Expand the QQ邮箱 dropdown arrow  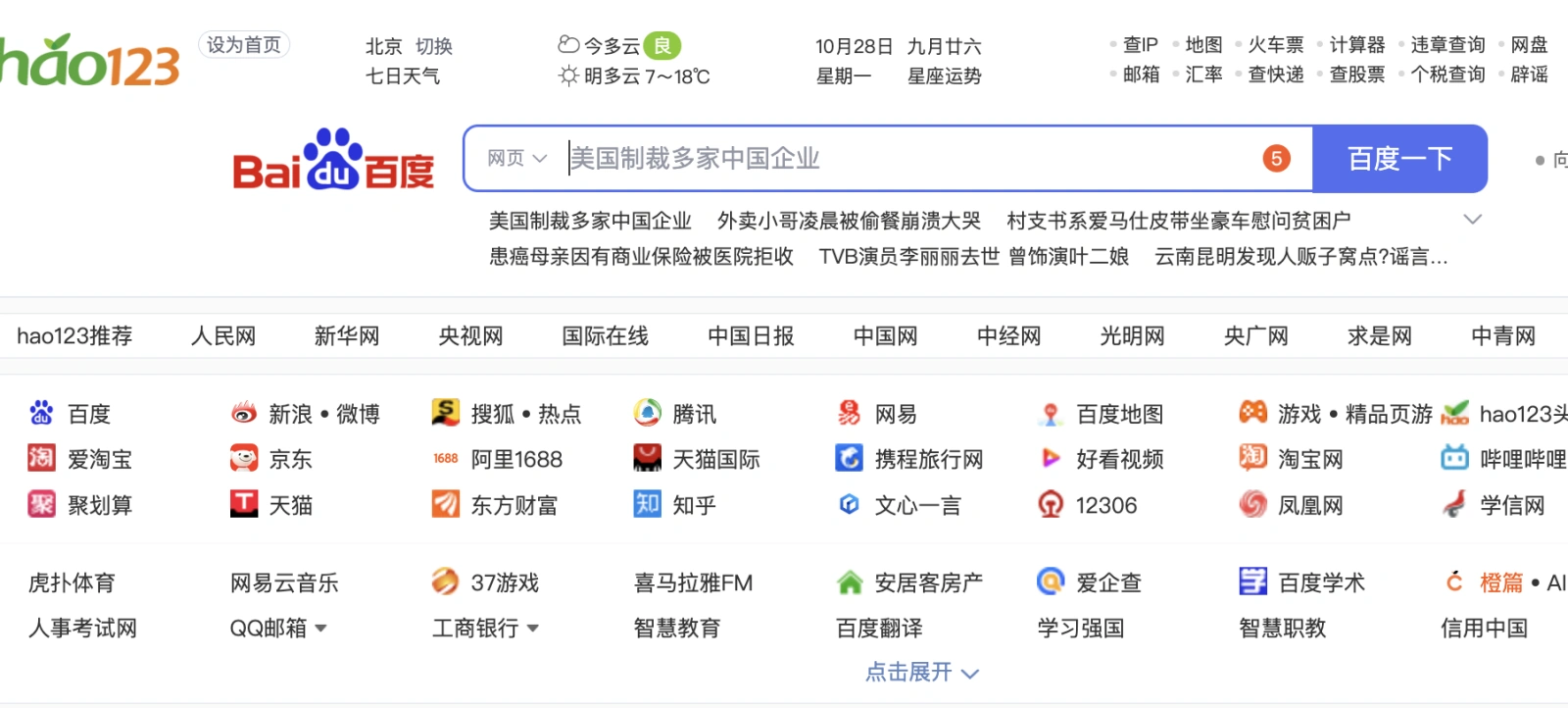pyautogui.click(x=321, y=629)
